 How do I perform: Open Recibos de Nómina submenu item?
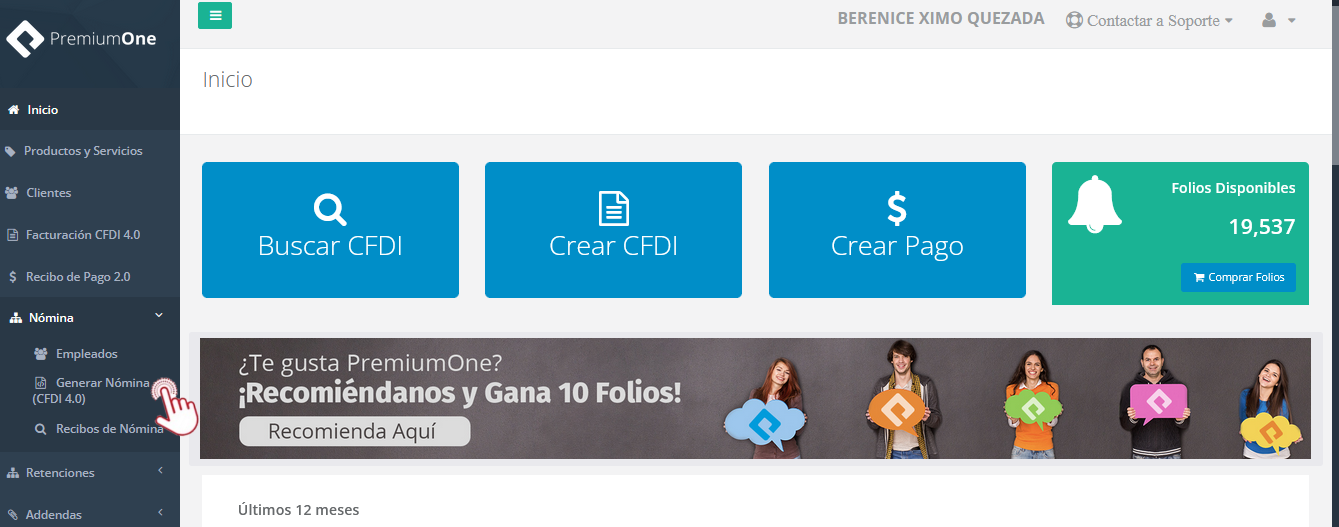pos(109,429)
